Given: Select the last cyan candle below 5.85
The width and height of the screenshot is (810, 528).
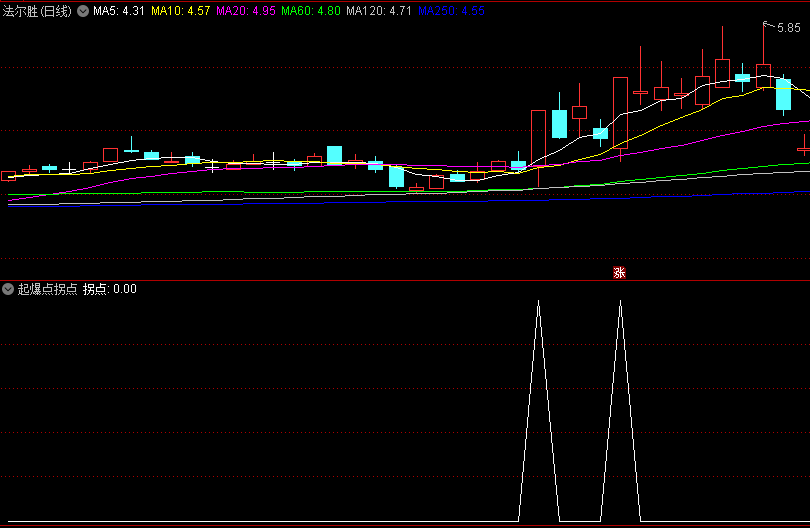Looking at the screenshot, I should click(x=784, y=94).
